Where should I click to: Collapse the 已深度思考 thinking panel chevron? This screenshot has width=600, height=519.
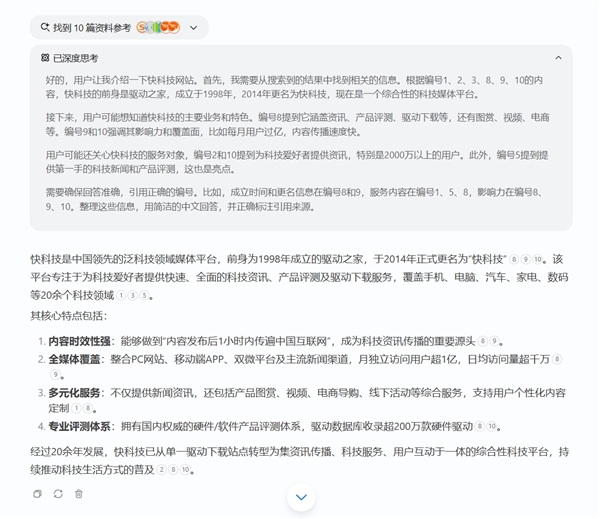click(x=558, y=58)
